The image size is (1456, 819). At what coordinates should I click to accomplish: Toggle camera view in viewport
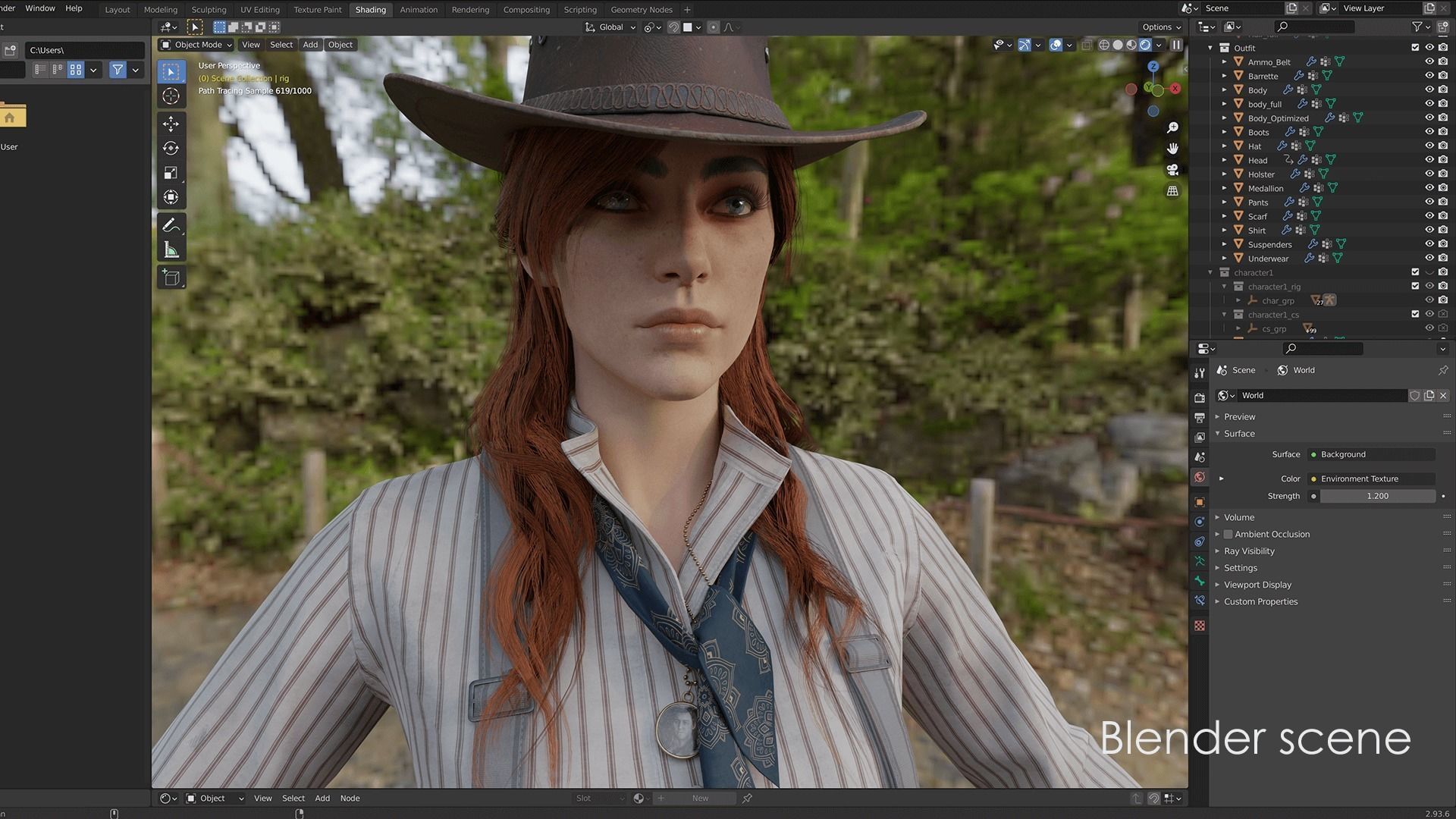tap(1172, 169)
